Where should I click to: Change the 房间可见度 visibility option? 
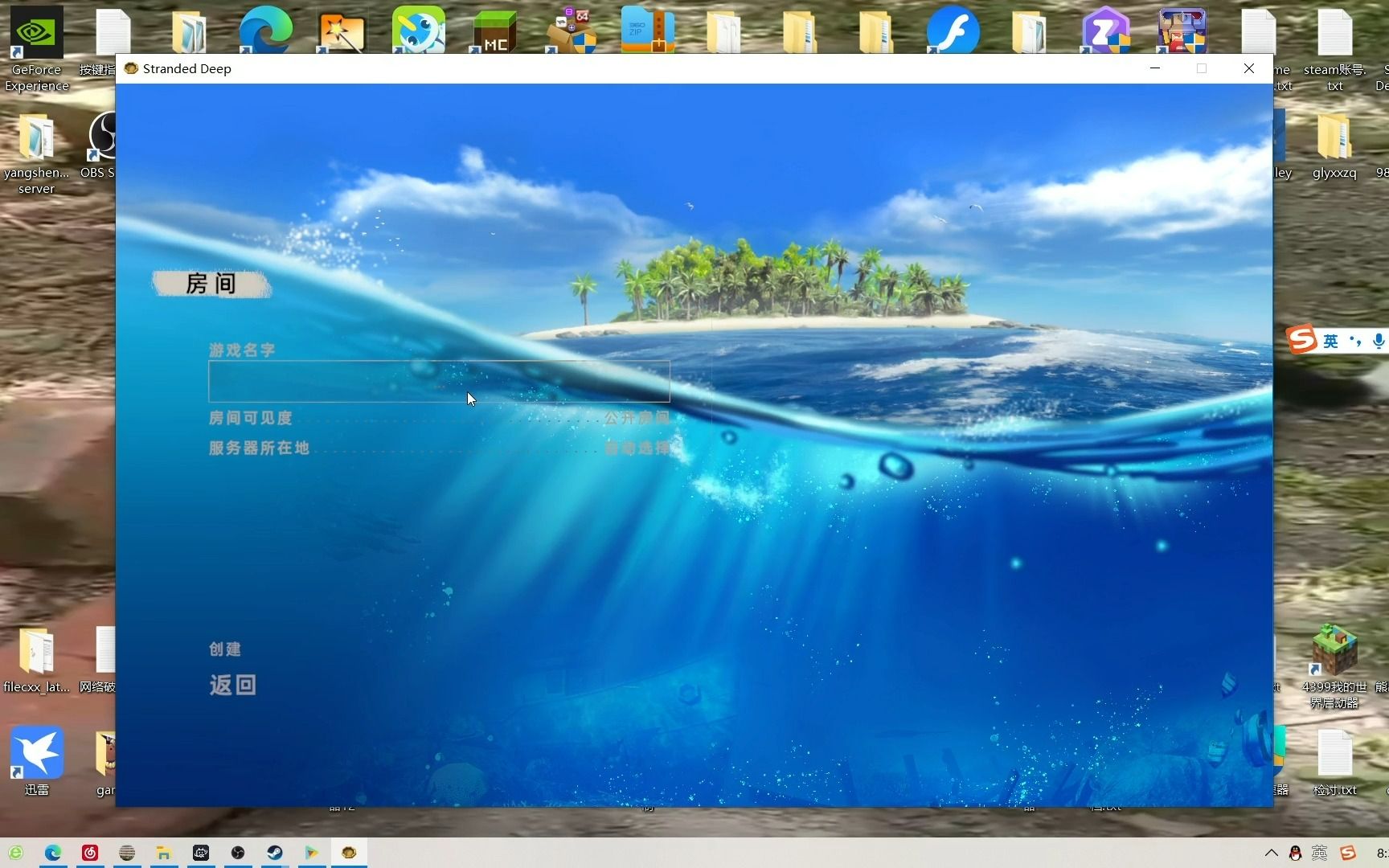(439, 419)
